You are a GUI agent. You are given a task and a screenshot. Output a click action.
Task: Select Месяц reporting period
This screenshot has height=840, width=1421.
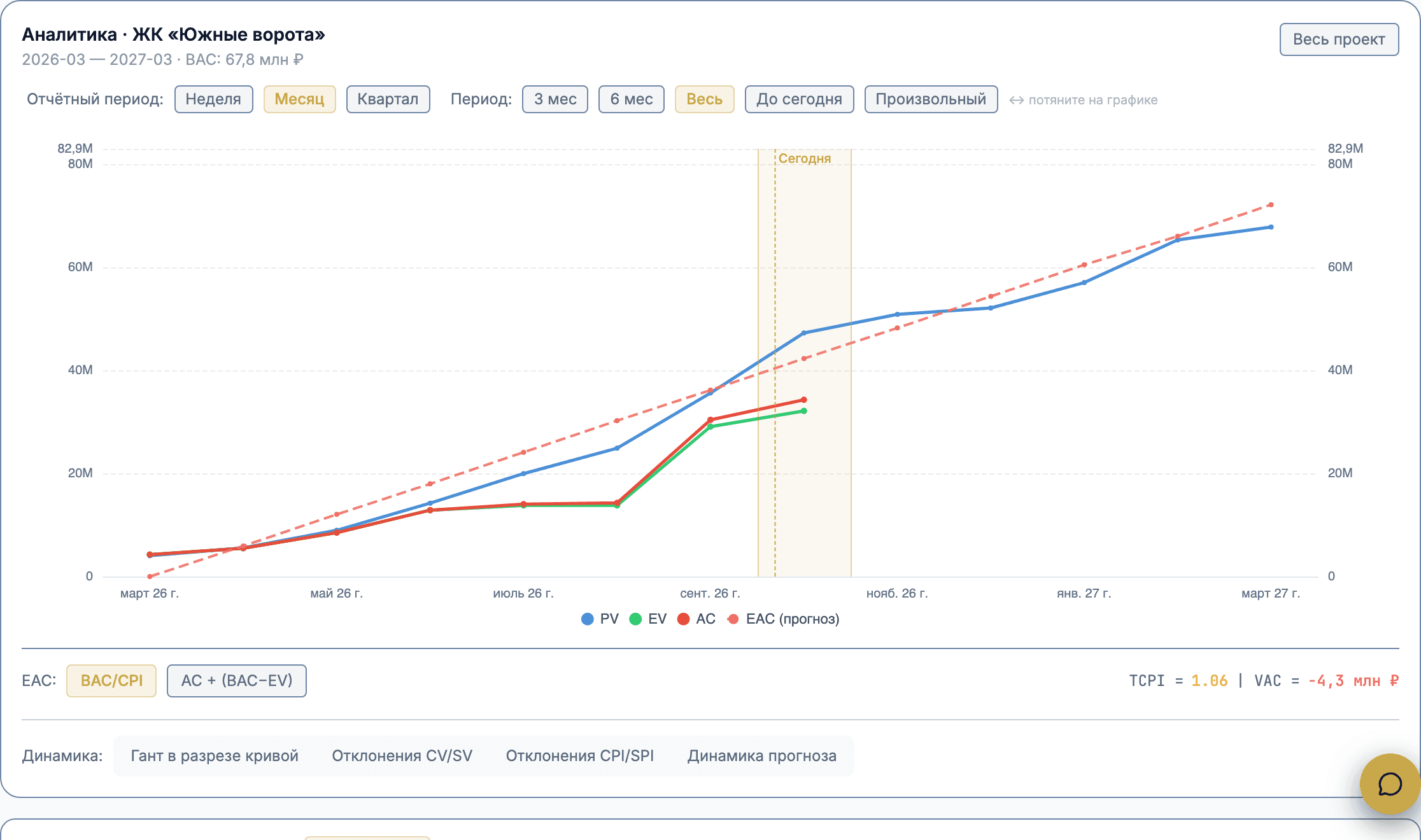click(299, 99)
